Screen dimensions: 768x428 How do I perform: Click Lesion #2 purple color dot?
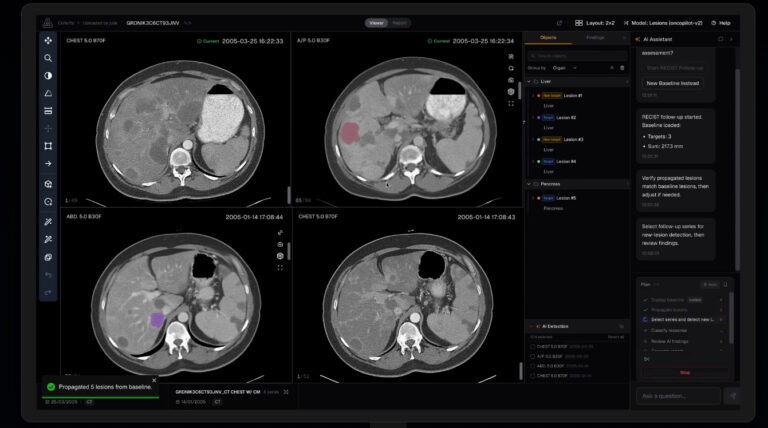coord(539,118)
